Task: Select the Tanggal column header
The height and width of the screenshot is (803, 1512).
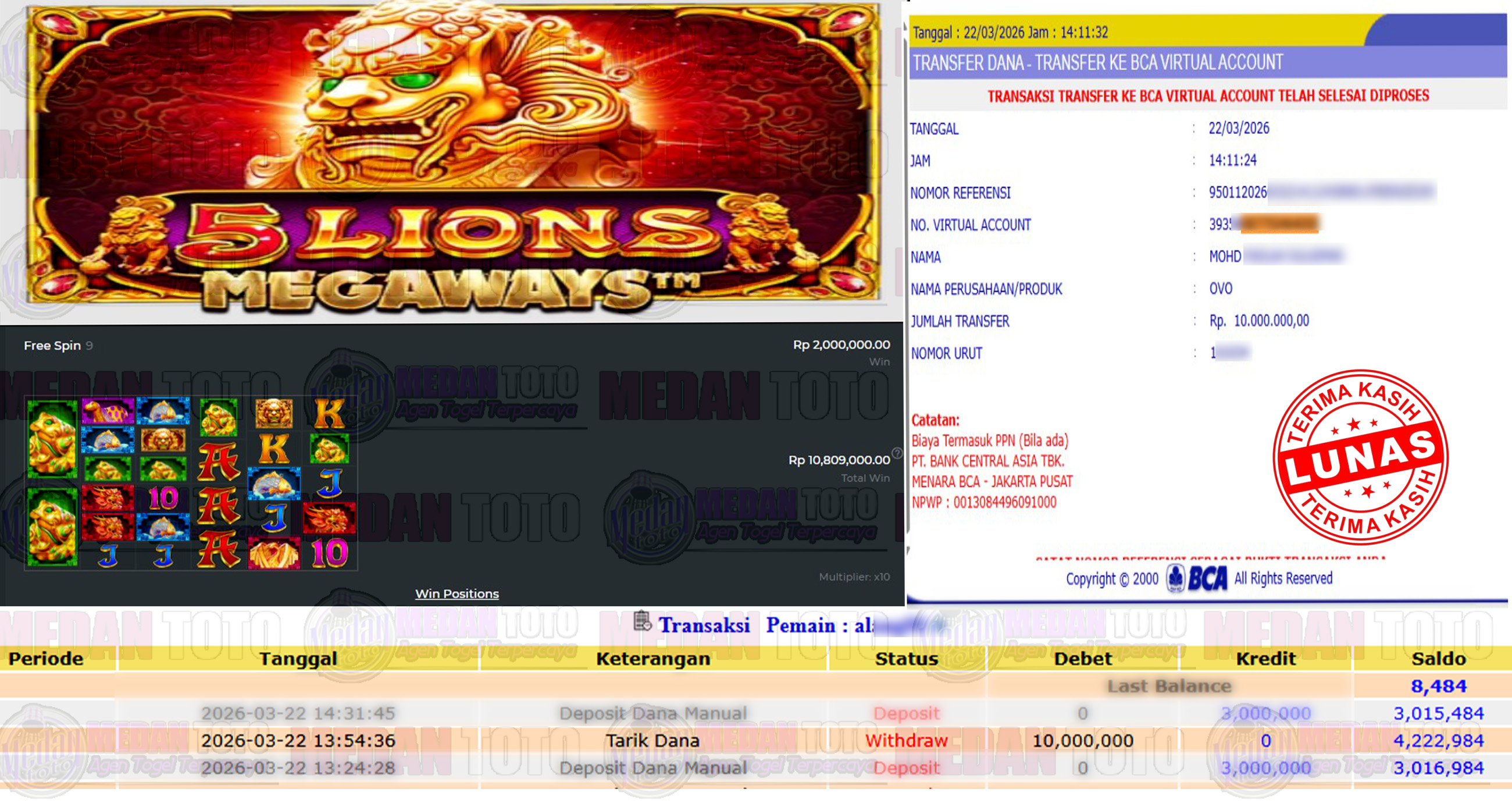Action: [298, 659]
